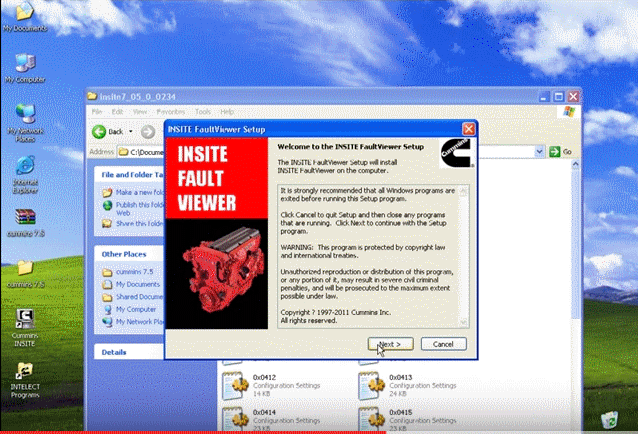Open View menu in Explorer window
The height and width of the screenshot is (434, 638).
[140, 111]
